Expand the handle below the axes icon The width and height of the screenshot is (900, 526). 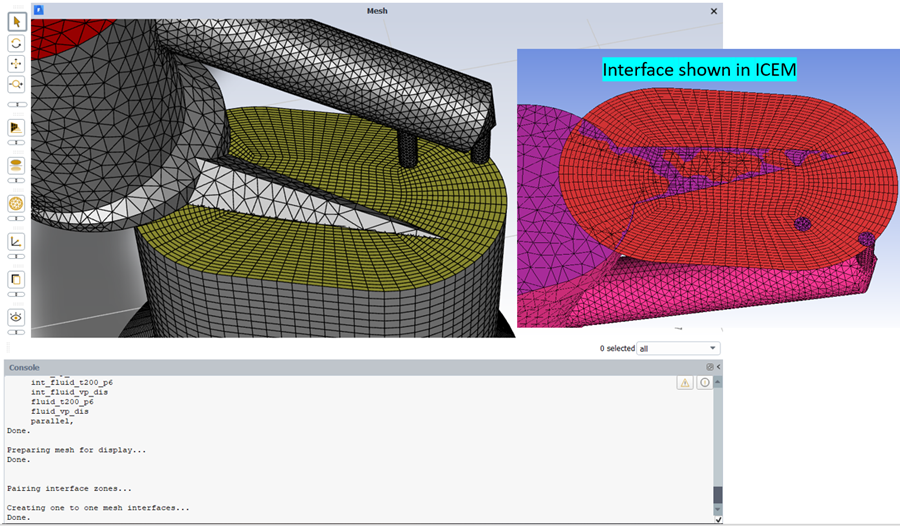pos(17,256)
